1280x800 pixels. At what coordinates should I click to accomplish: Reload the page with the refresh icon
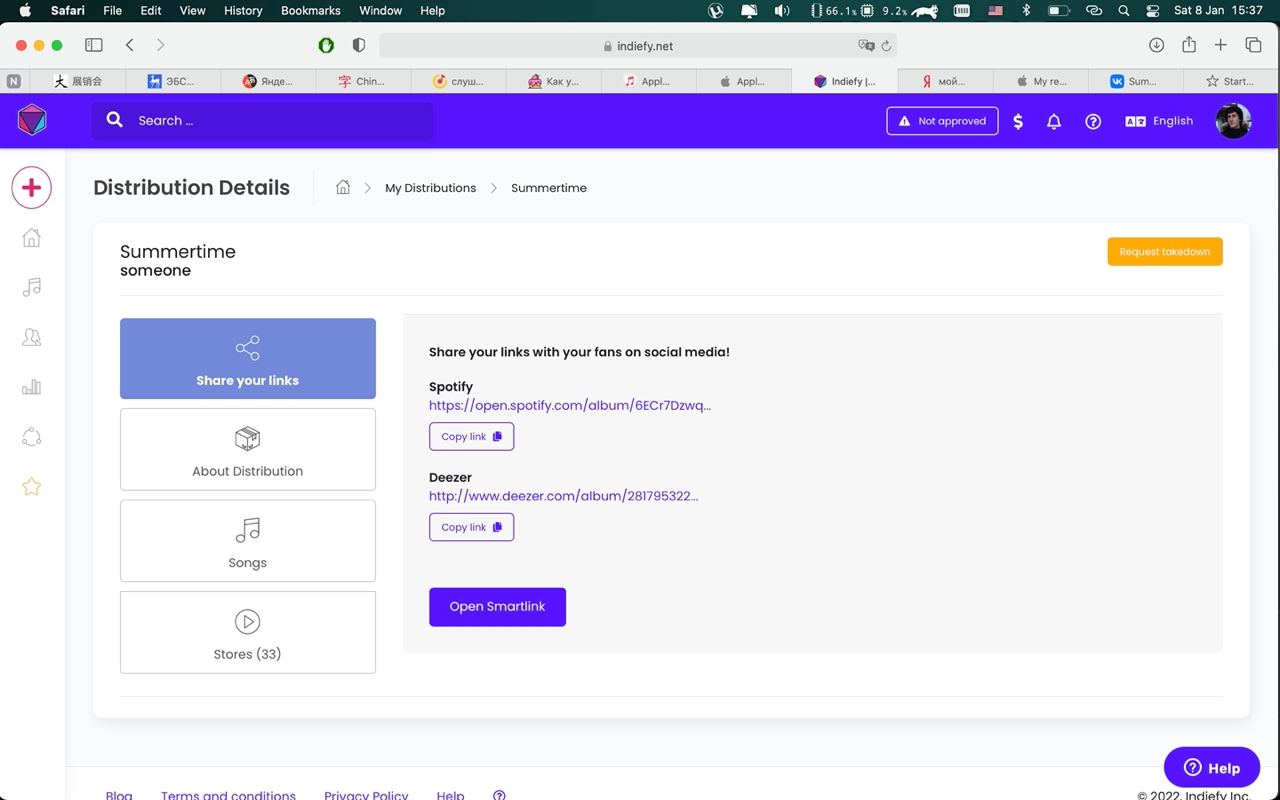pos(886,46)
